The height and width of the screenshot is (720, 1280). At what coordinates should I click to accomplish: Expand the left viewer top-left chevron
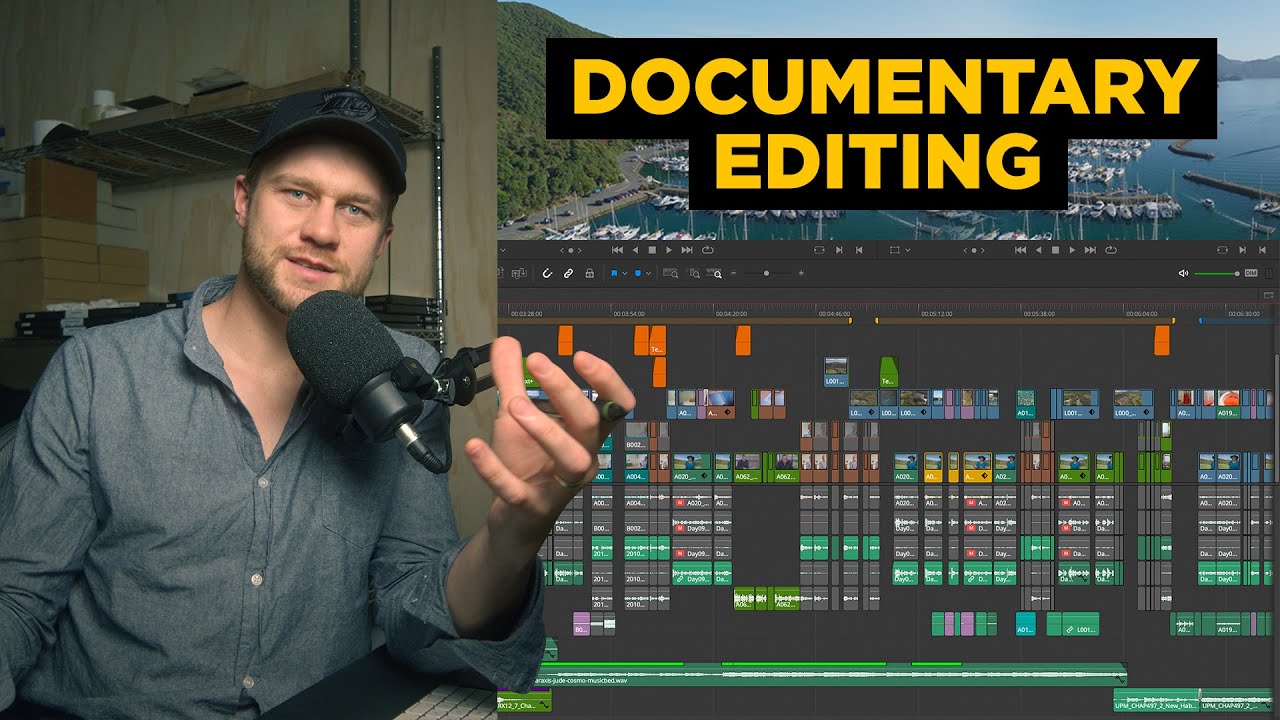coord(503,250)
